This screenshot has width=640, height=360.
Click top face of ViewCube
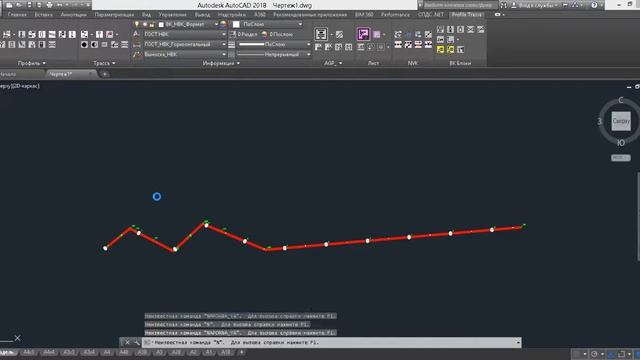point(621,121)
